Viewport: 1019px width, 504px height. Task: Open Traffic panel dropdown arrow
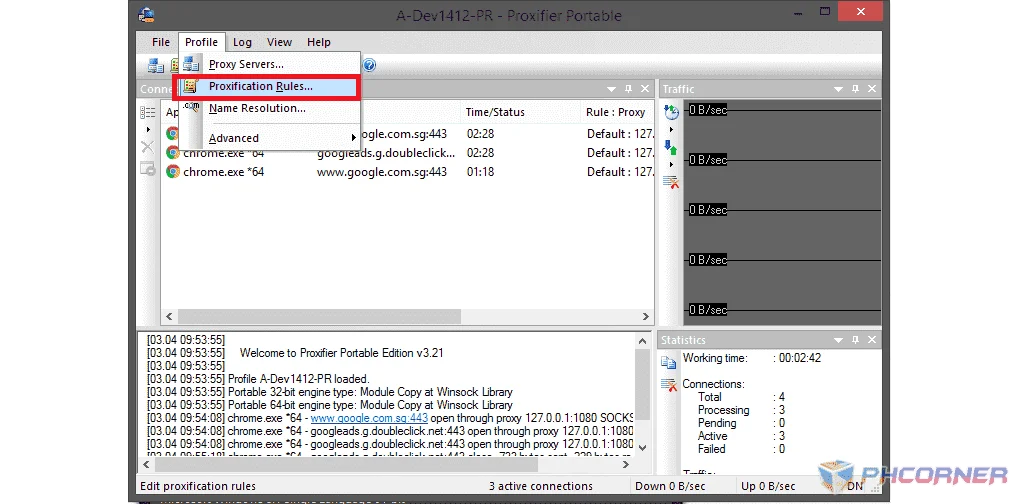pos(838,89)
